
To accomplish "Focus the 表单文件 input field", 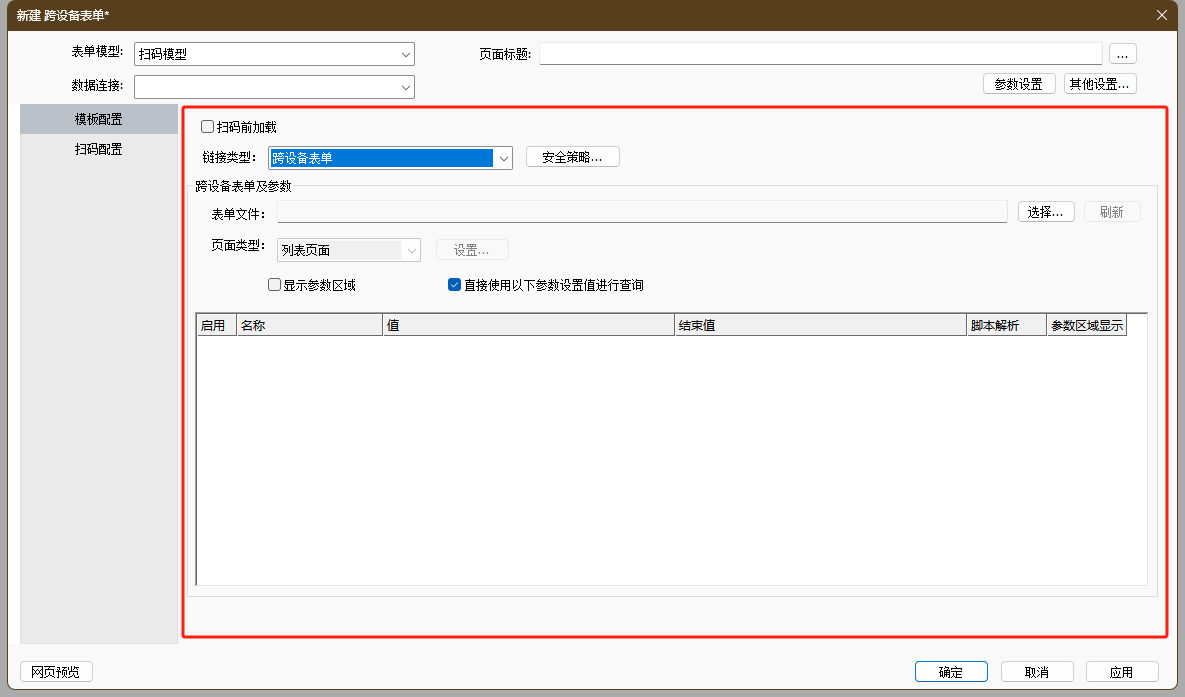I will point(641,212).
